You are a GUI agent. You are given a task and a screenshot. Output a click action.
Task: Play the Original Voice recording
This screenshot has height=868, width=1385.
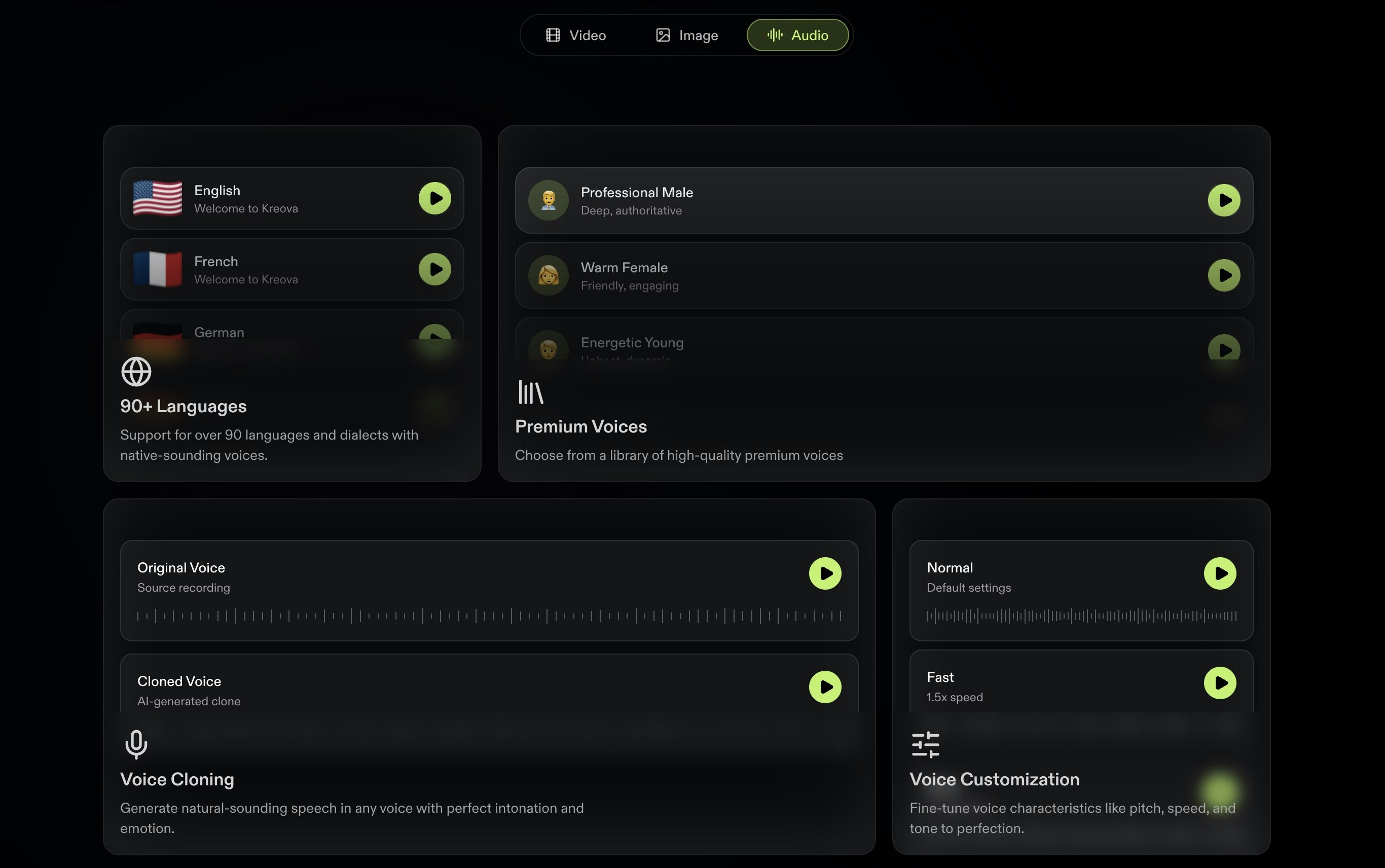pos(825,573)
